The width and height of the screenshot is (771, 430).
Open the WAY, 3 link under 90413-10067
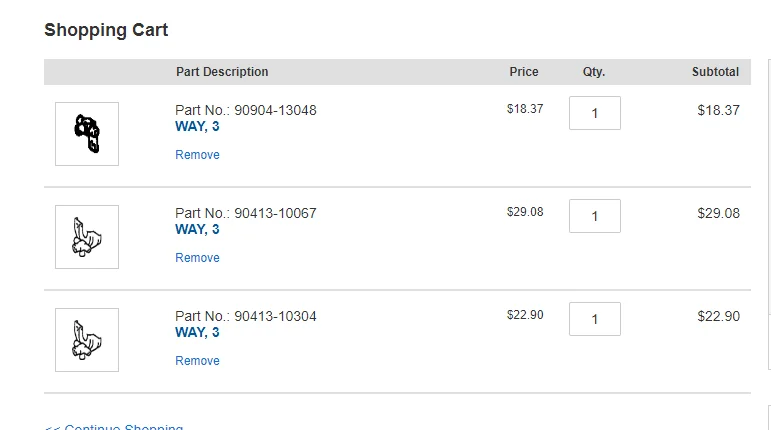197,230
